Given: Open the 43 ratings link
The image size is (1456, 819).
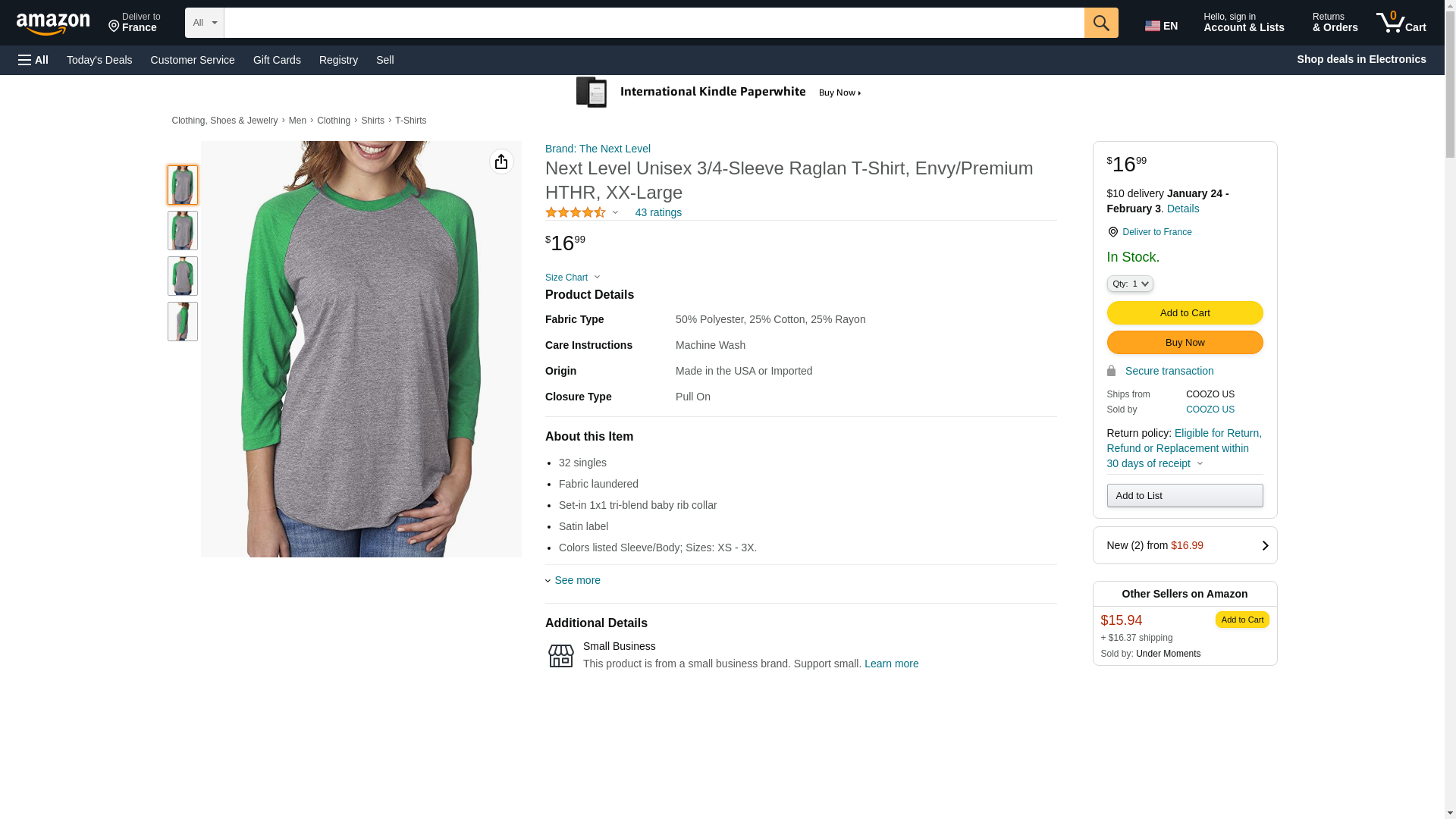Looking at the screenshot, I should [657, 212].
